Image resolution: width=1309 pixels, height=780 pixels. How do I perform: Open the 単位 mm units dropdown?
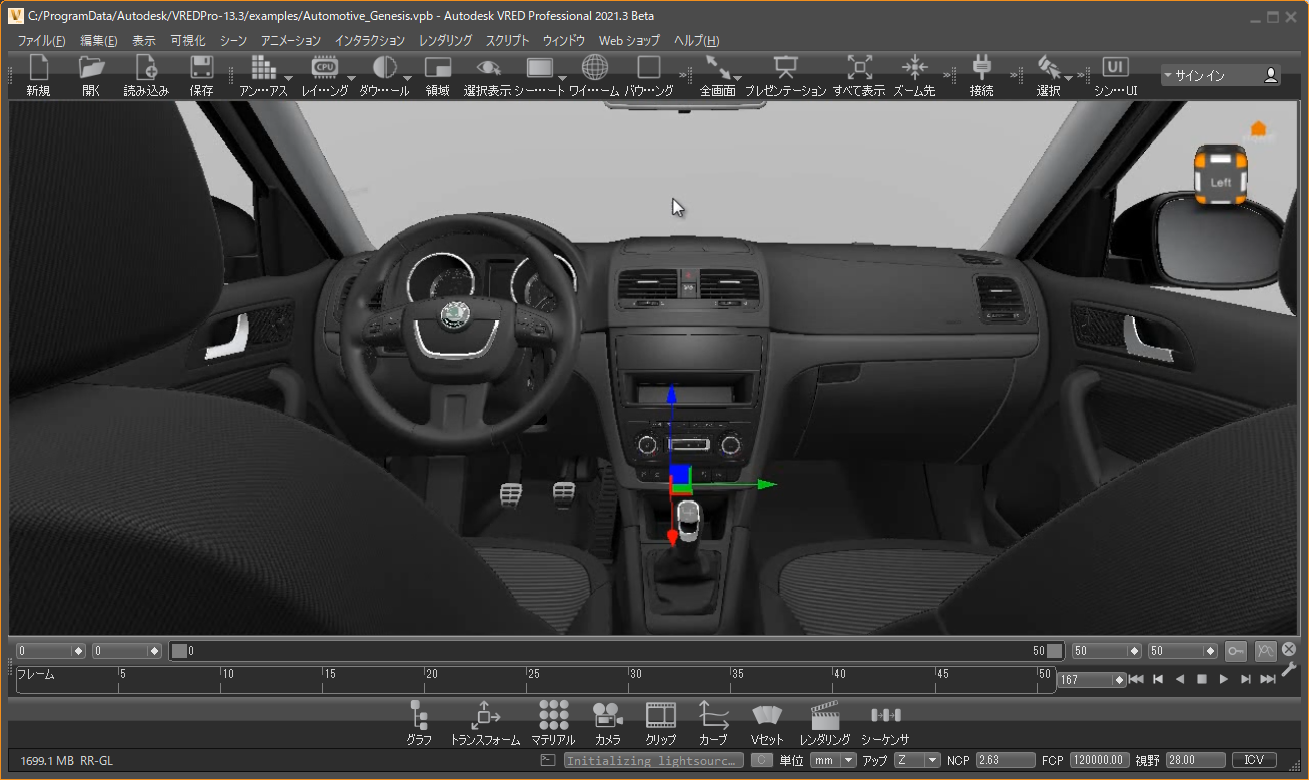833,761
